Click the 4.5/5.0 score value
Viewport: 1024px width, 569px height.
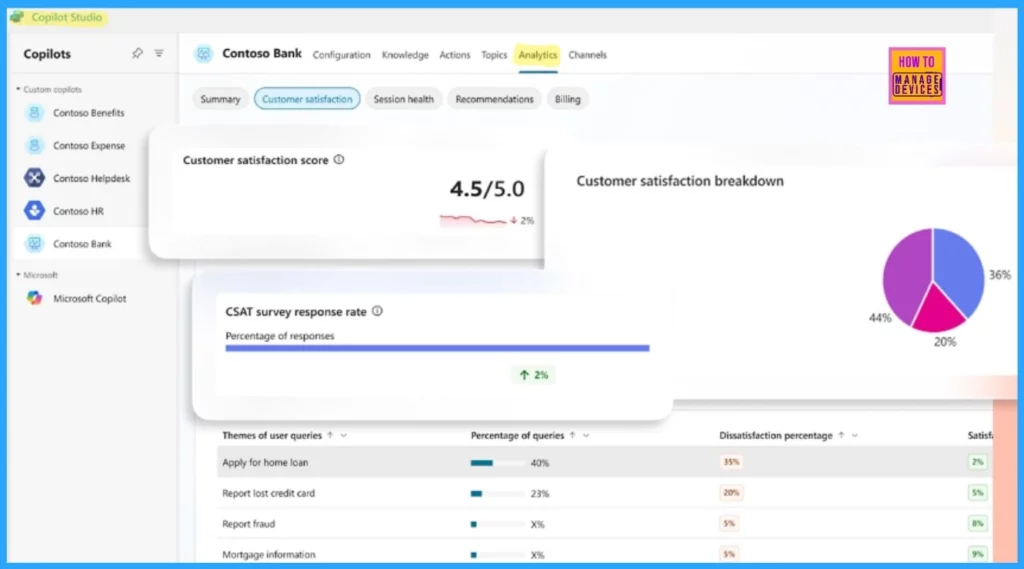pyautogui.click(x=487, y=189)
